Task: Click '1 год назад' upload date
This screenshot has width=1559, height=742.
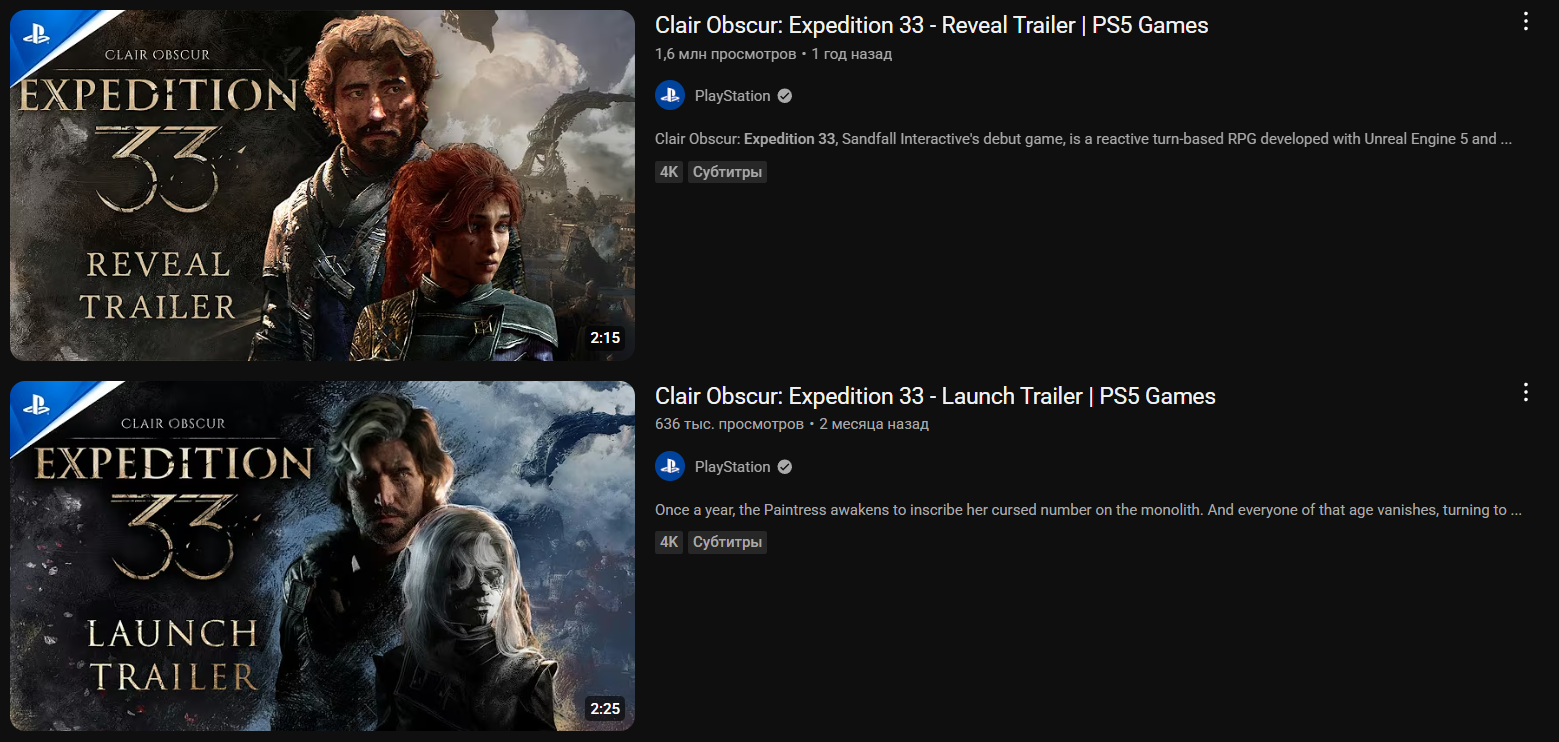Action: point(851,54)
